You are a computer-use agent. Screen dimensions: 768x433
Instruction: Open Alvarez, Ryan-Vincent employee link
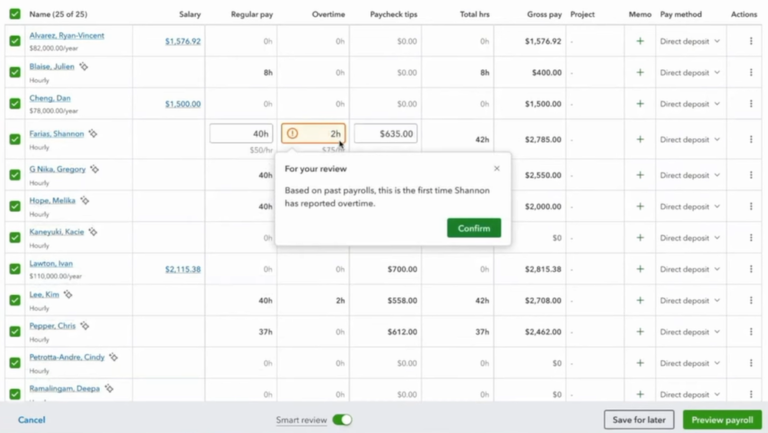pos(67,35)
